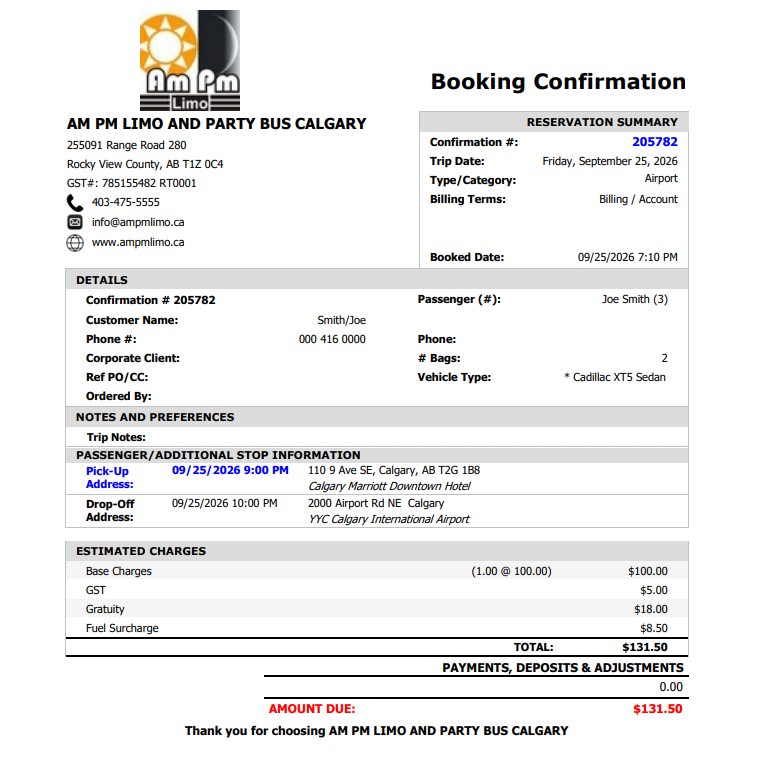Screen dimensions: 758x778
Task: Select Rocky View County, AB T1Z 0C4
Action: [145, 164]
